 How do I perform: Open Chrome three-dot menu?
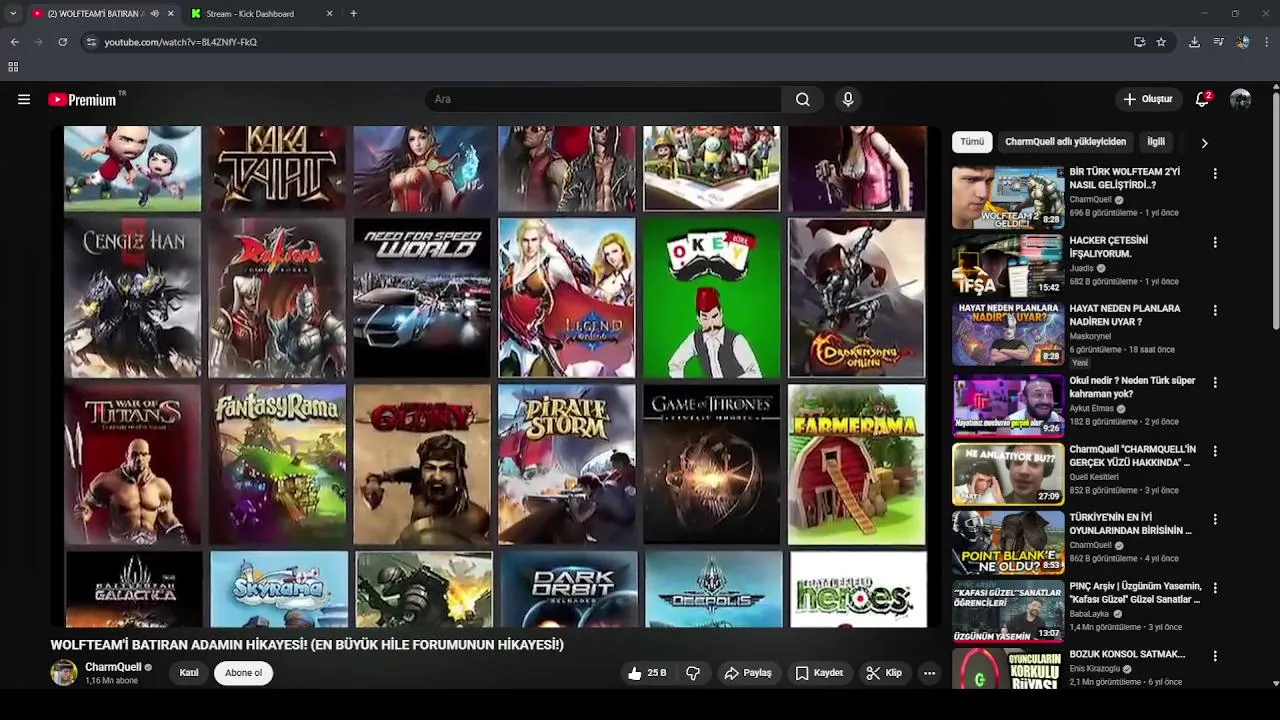click(x=1267, y=42)
